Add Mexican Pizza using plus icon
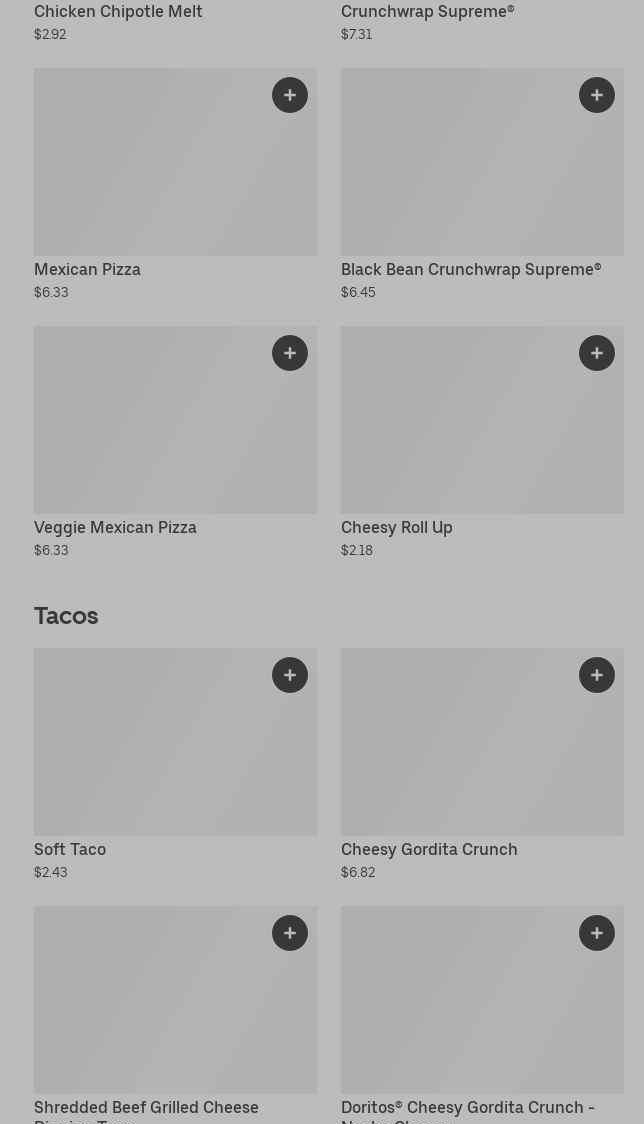The height and width of the screenshot is (1124, 644). [x=290, y=95]
